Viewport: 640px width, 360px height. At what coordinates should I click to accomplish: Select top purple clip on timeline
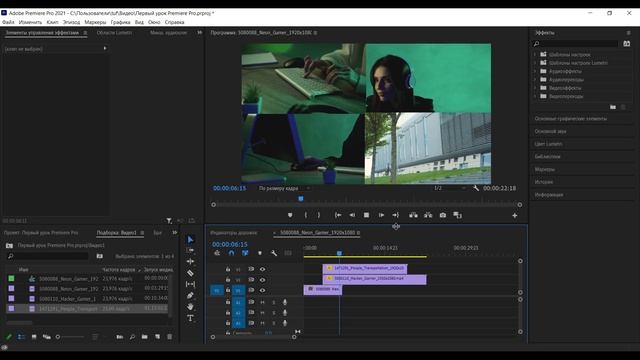click(x=365, y=268)
